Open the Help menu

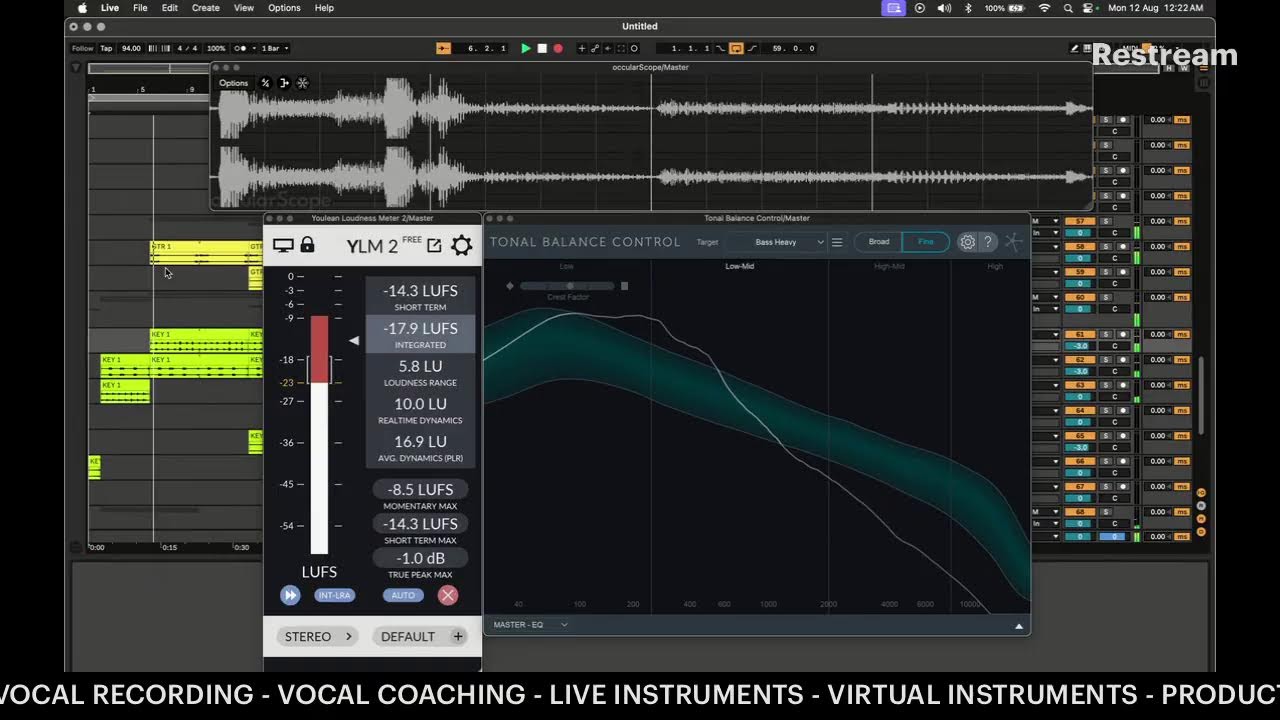click(324, 8)
